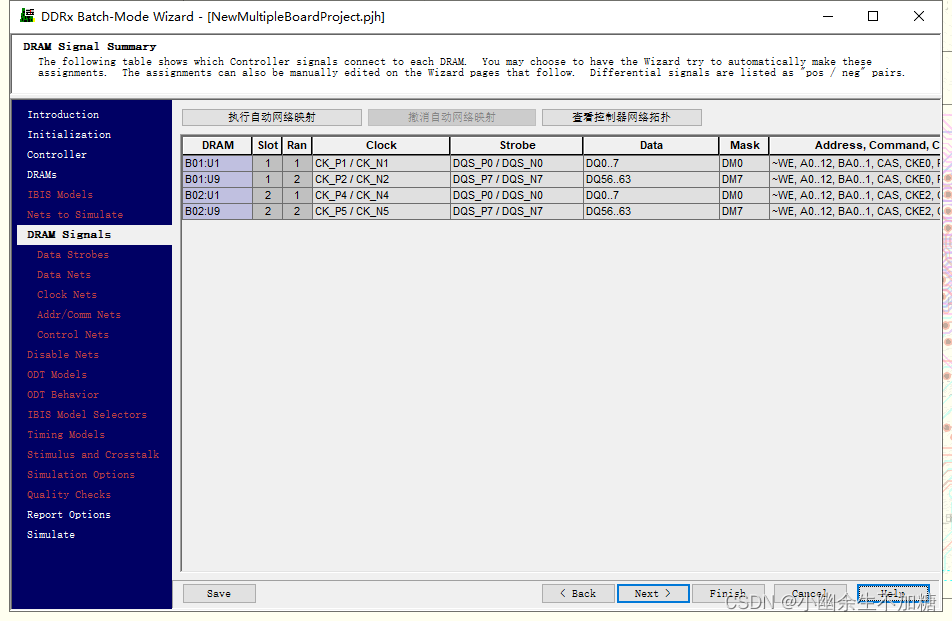Click mask cell DM7 in B01:U9 row
This screenshot has width=952, height=621.
[744, 180]
